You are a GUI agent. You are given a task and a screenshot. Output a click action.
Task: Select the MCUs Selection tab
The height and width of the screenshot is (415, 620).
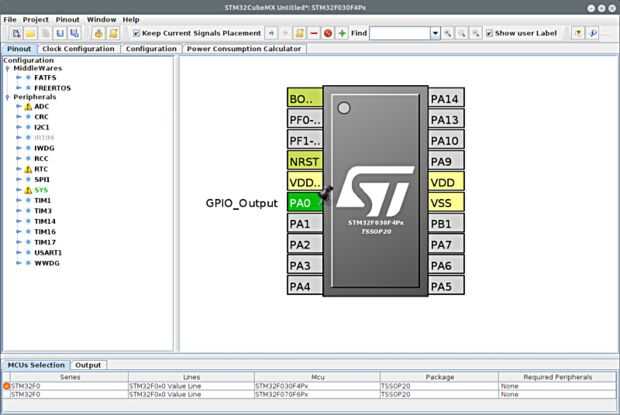(x=36, y=365)
